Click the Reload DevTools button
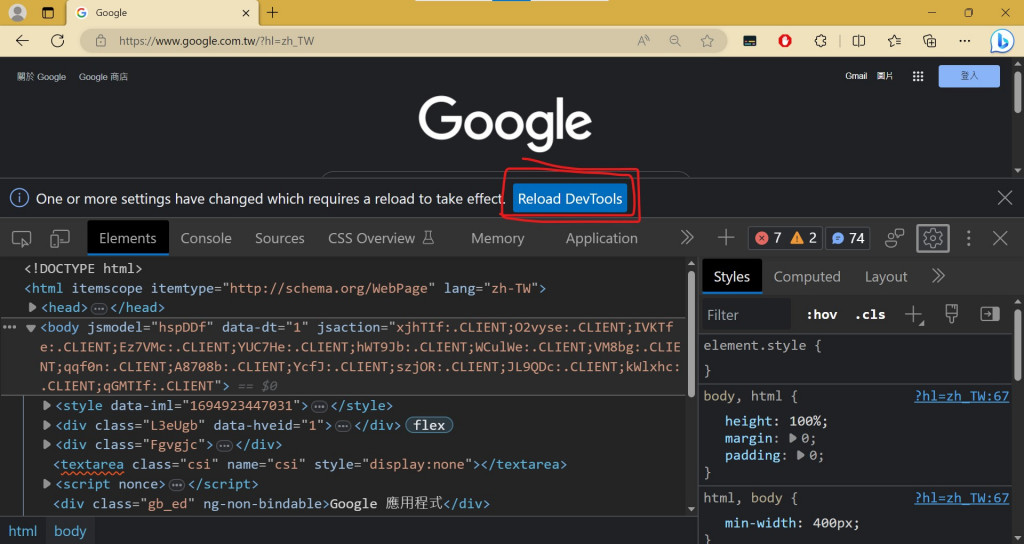Viewport: 1024px width, 544px height. coord(569,199)
